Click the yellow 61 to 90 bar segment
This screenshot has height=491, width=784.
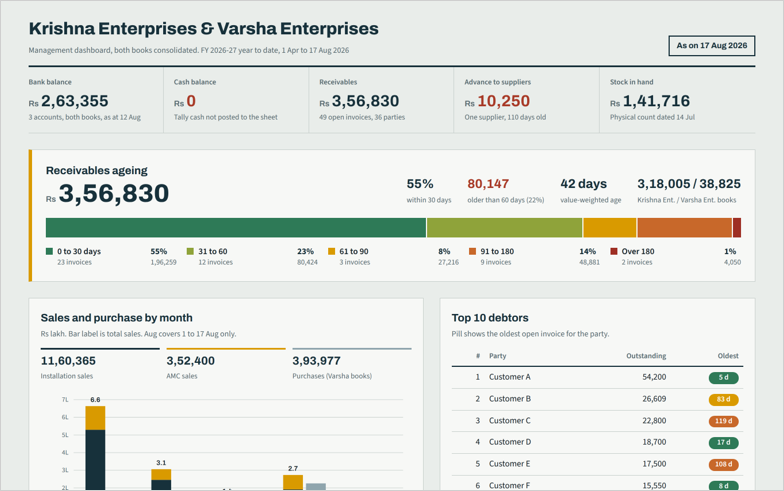click(x=610, y=228)
